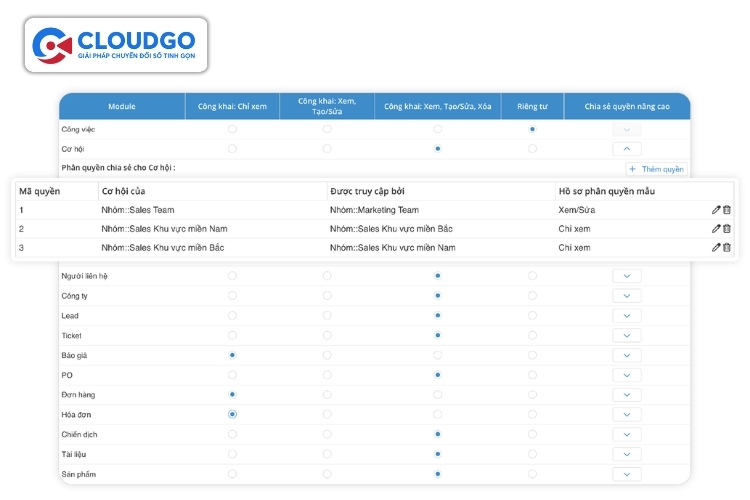This screenshot has height=500, width=750.
Task: Click Nhóm::Sales Team cell in rule 1
Action: point(139,210)
